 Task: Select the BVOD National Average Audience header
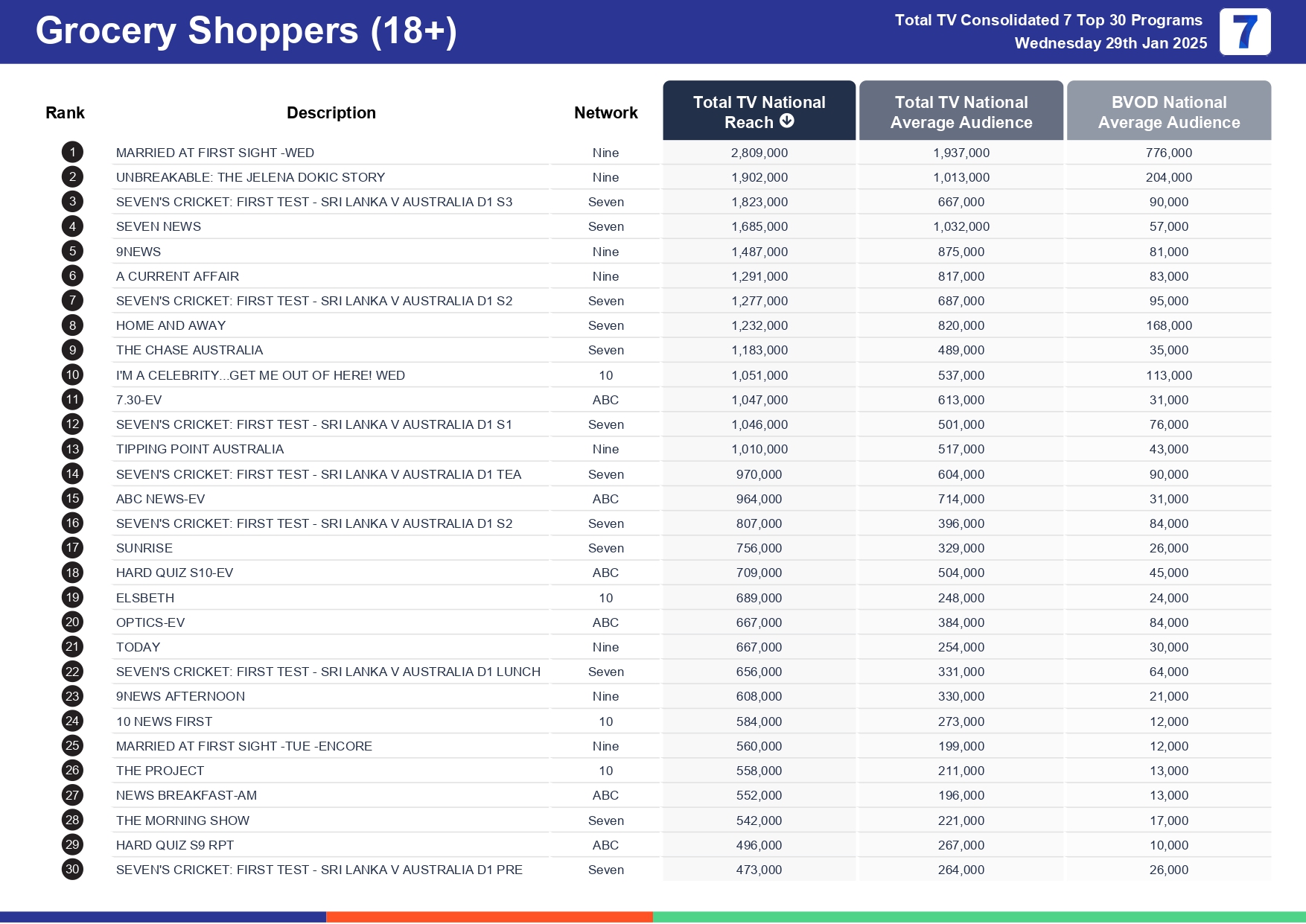(x=1168, y=112)
